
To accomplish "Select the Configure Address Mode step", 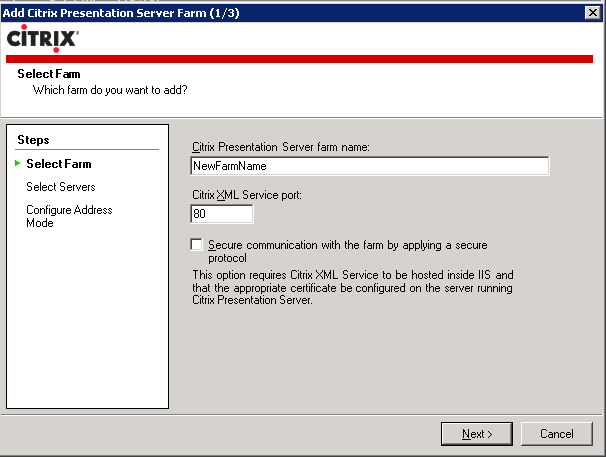I will 69,216.
